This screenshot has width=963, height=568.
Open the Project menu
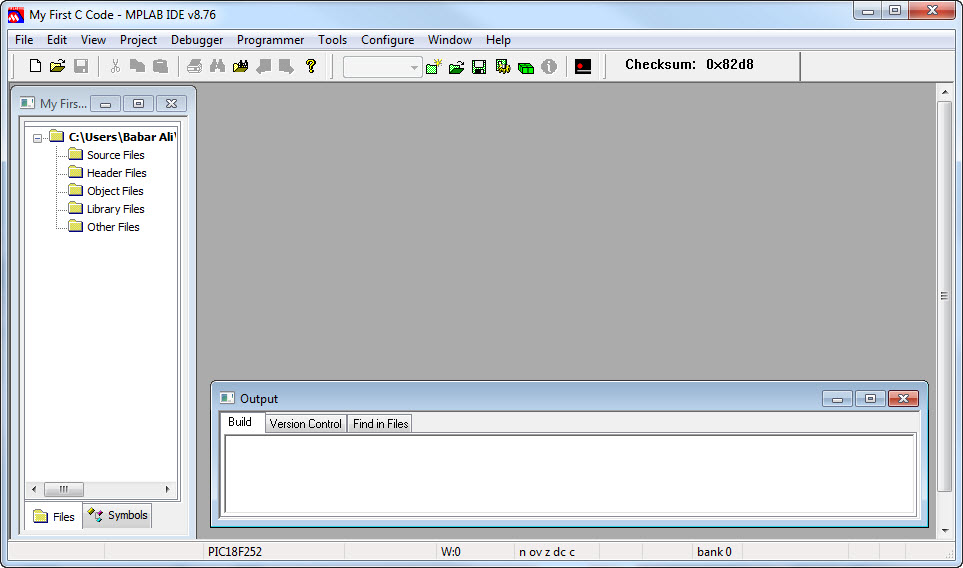point(138,40)
